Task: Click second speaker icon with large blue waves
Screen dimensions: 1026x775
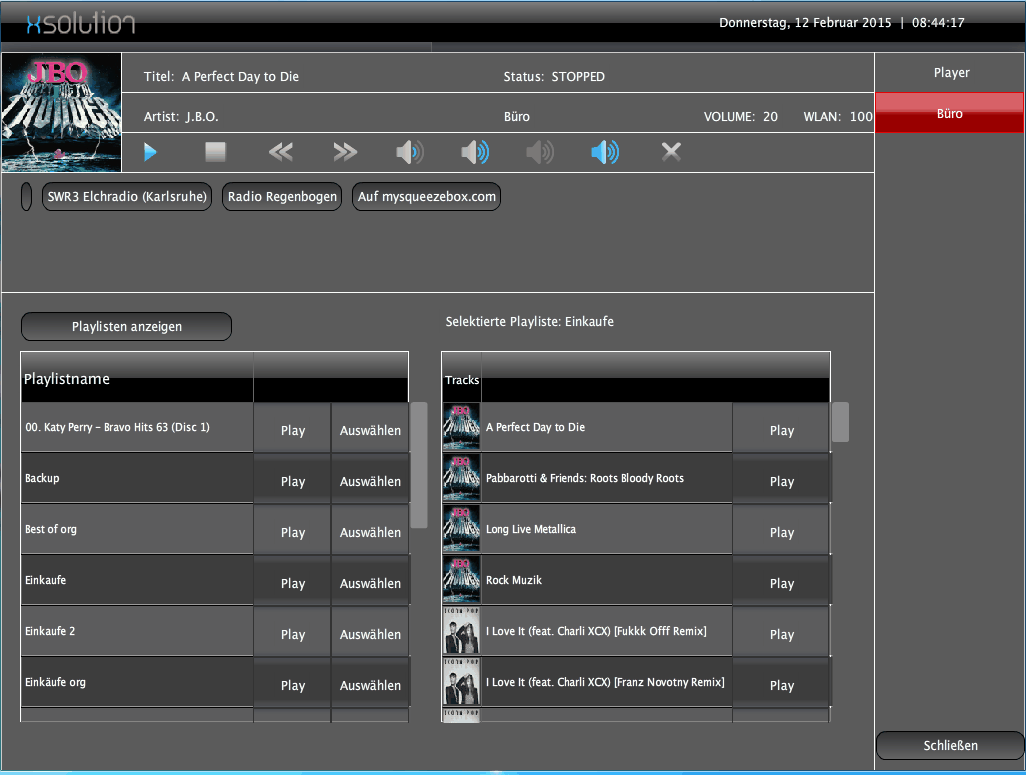Action: (x=474, y=152)
